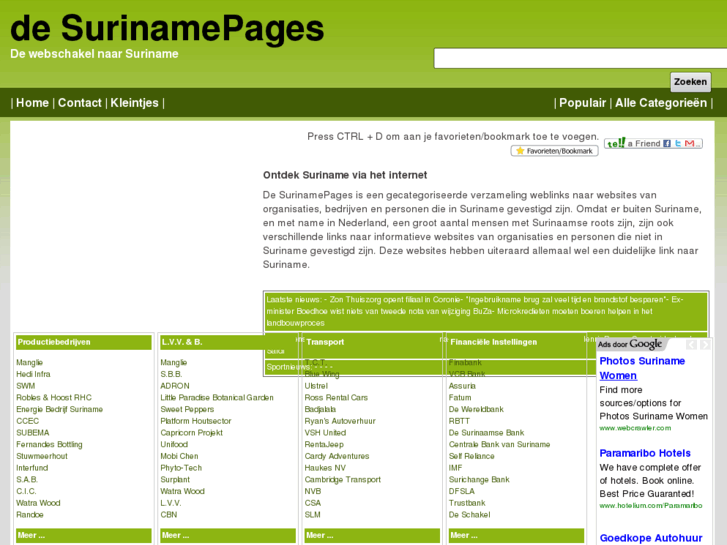Open Robles & Hoost RHC link
This screenshot has width=727, height=545.
(54, 398)
